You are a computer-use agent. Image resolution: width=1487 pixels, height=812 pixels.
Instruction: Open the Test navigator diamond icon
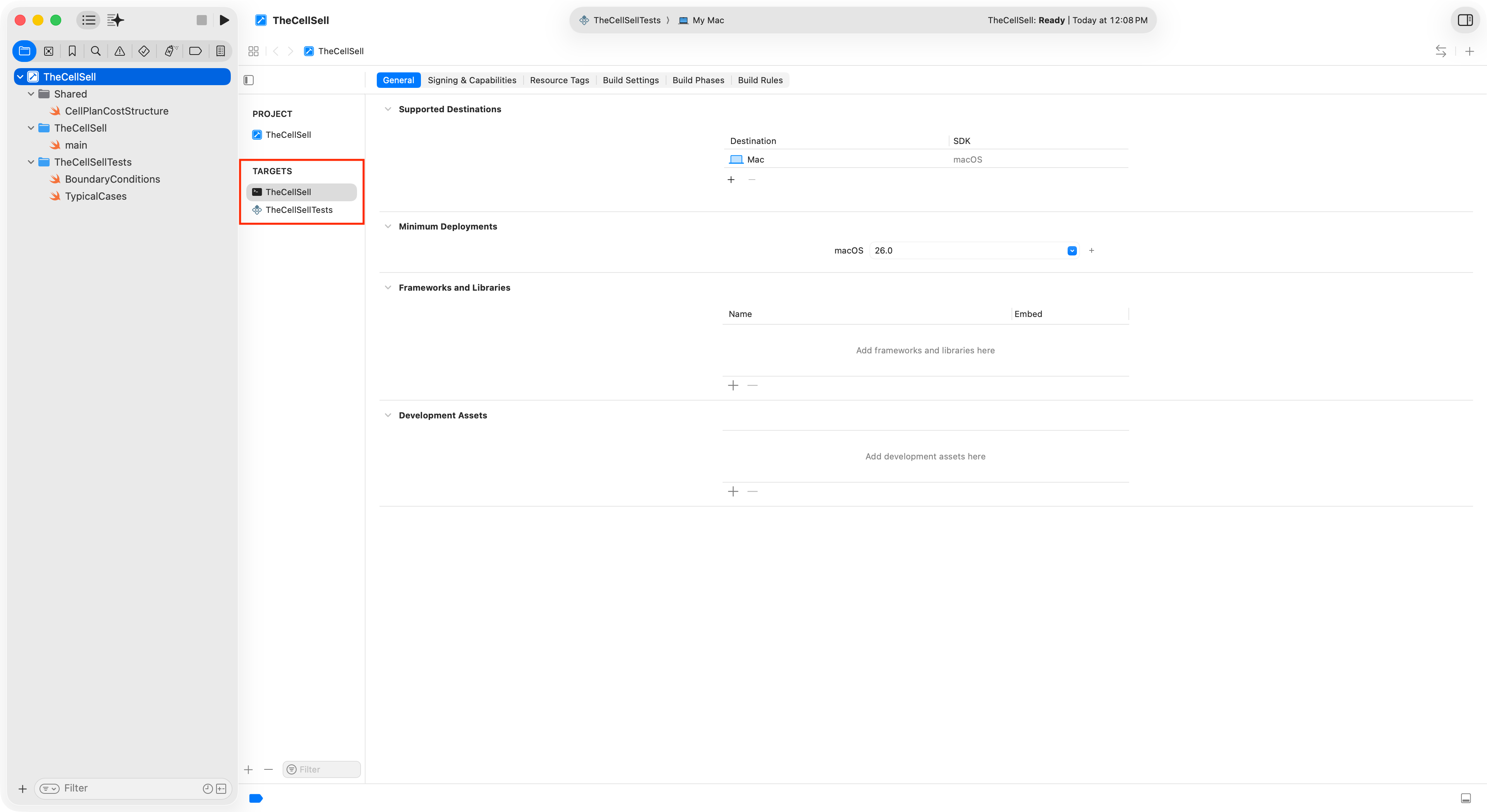[144, 51]
